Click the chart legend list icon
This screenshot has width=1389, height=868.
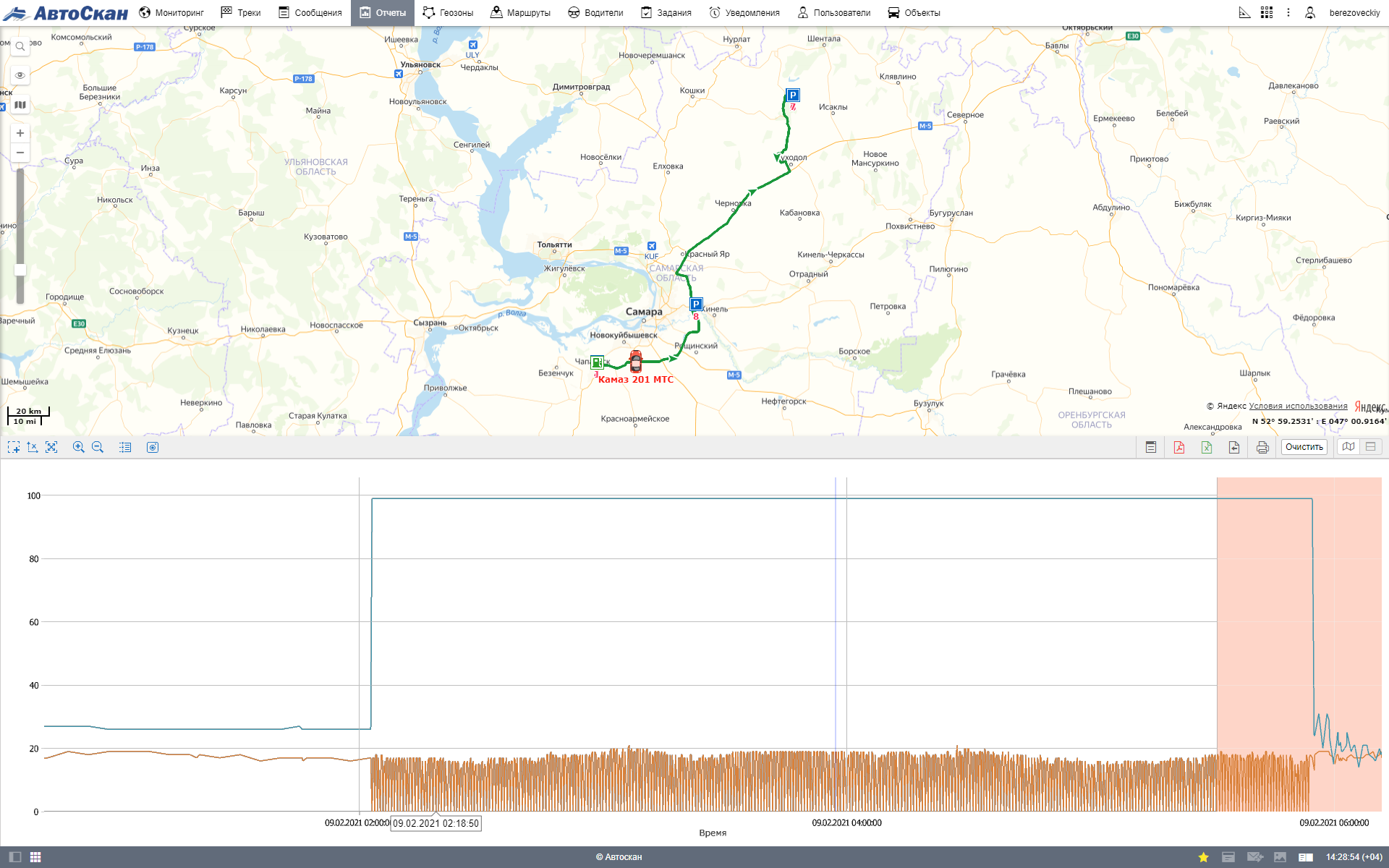click(x=125, y=448)
